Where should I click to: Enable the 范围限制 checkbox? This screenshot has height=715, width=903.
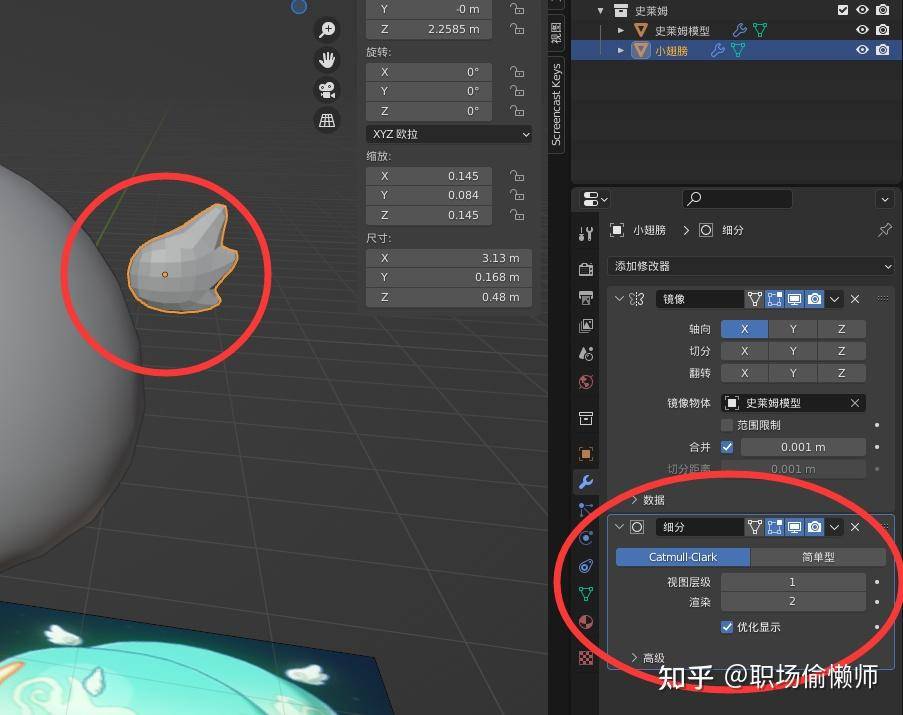(727, 425)
